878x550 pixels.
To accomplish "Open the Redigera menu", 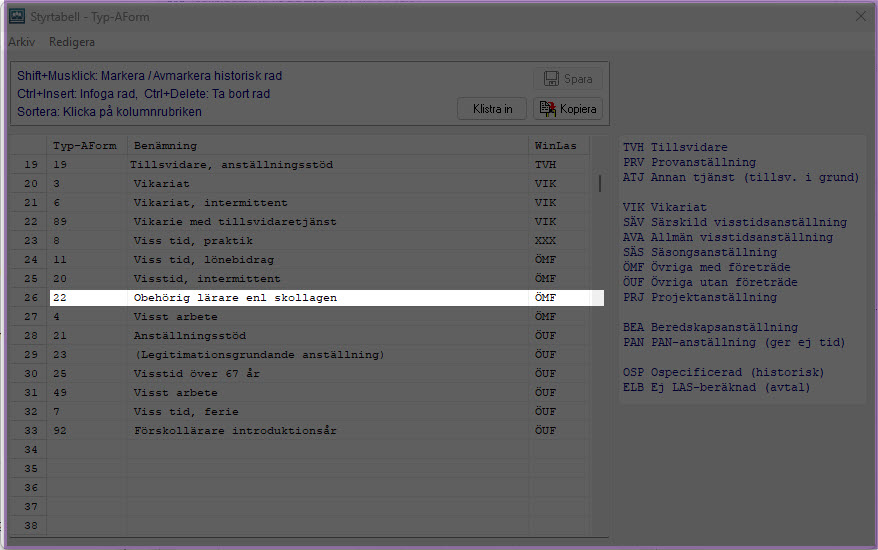I will point(72,42).
